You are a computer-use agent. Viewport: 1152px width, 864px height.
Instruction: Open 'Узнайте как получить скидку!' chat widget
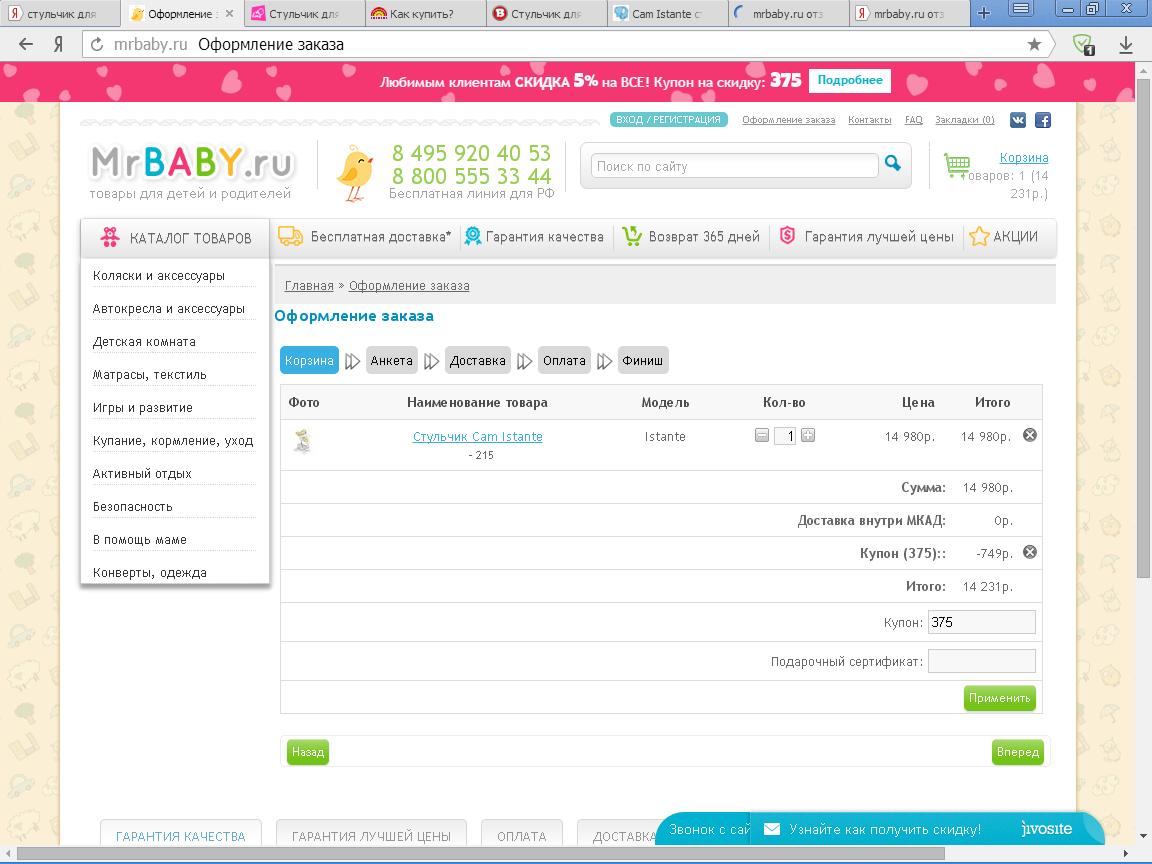pos(885,829)
